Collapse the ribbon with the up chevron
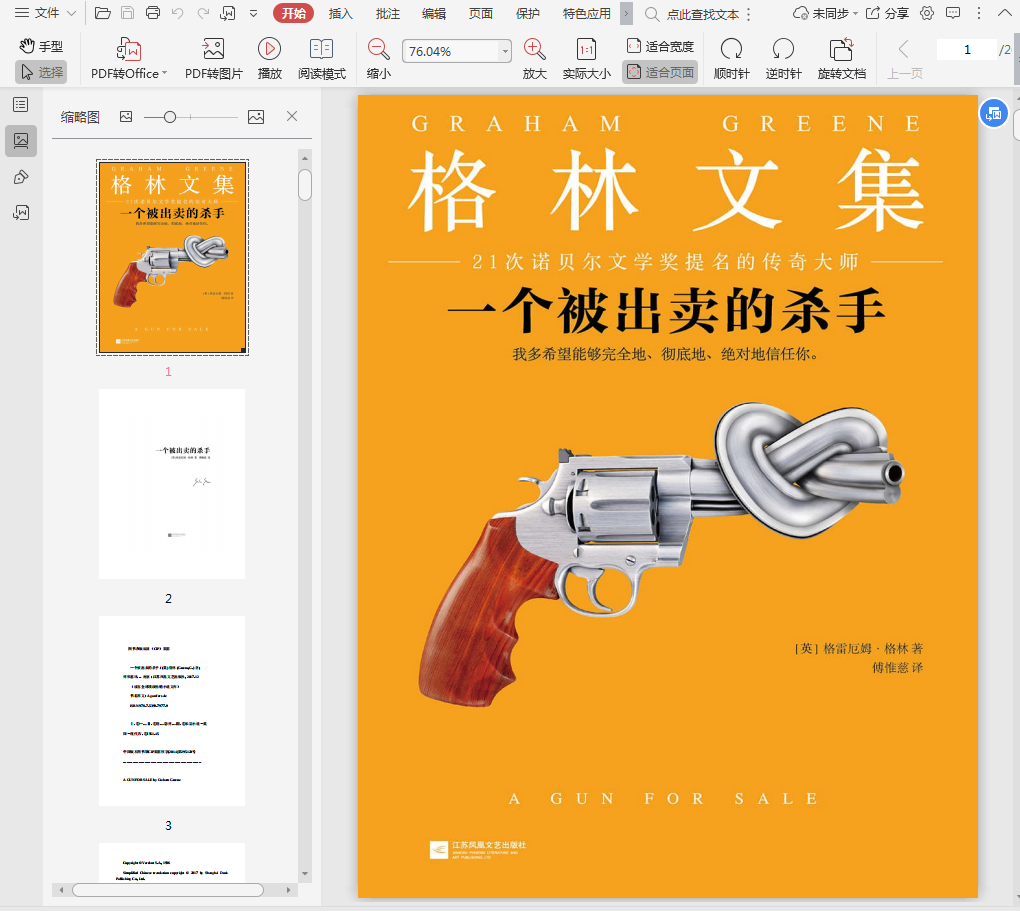Viewport: 1020px width, 911px height. [1005, 13]
